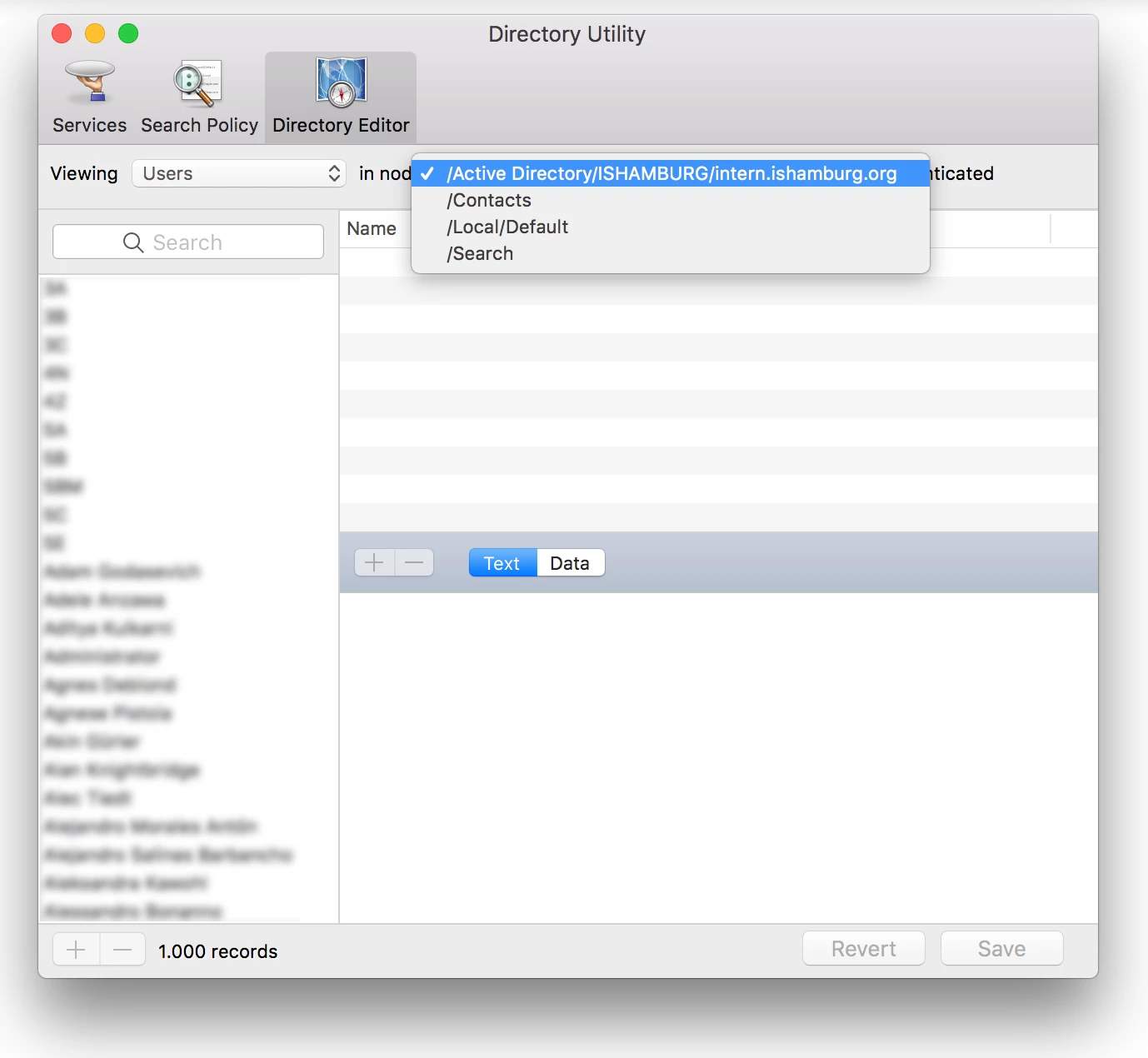Minimize the Directory Utility window
The image size is (1148, 1058).
click(x=95, y=33)
